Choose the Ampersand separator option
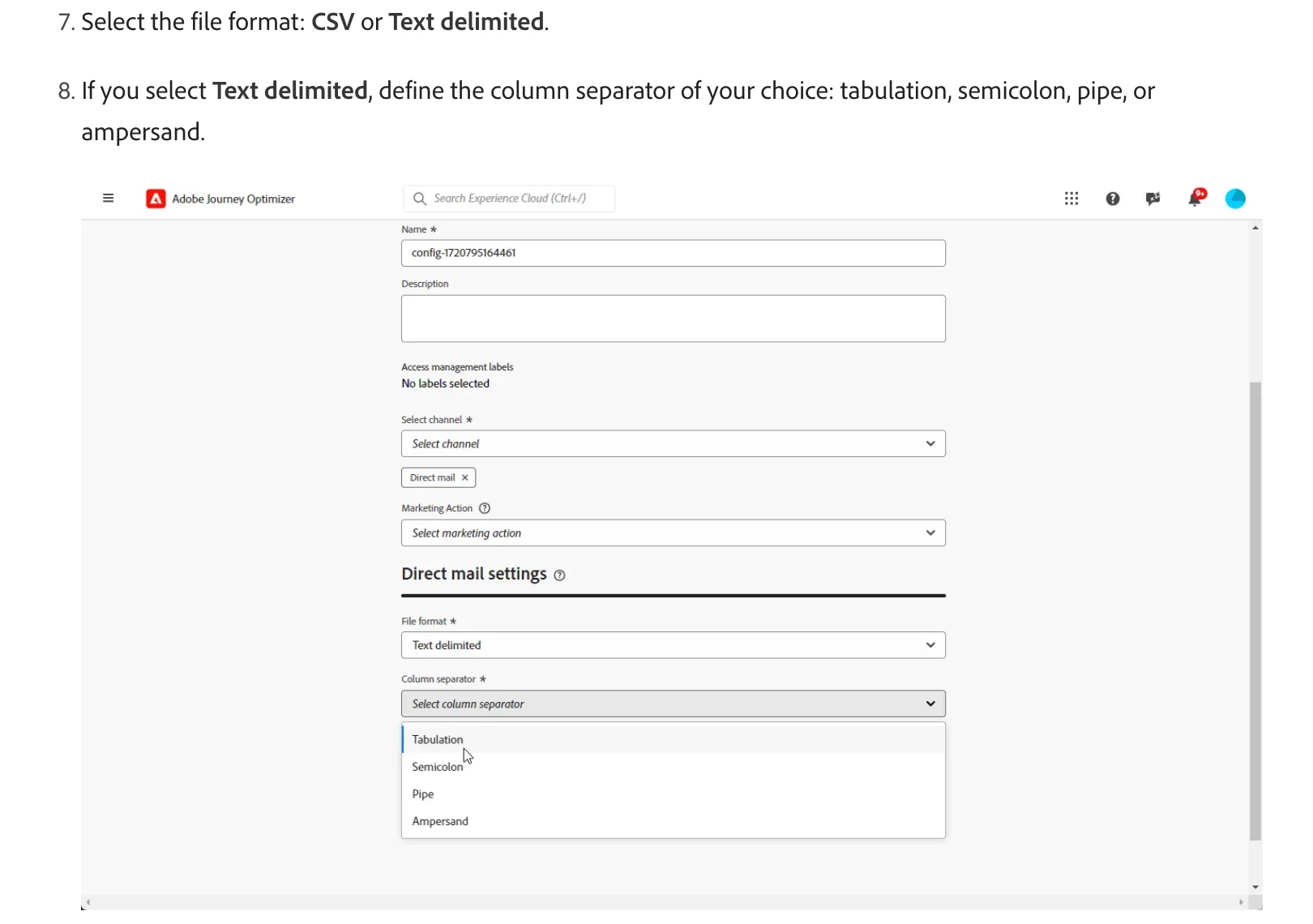This screenshot has height=924, width=1313. (440, 821)
